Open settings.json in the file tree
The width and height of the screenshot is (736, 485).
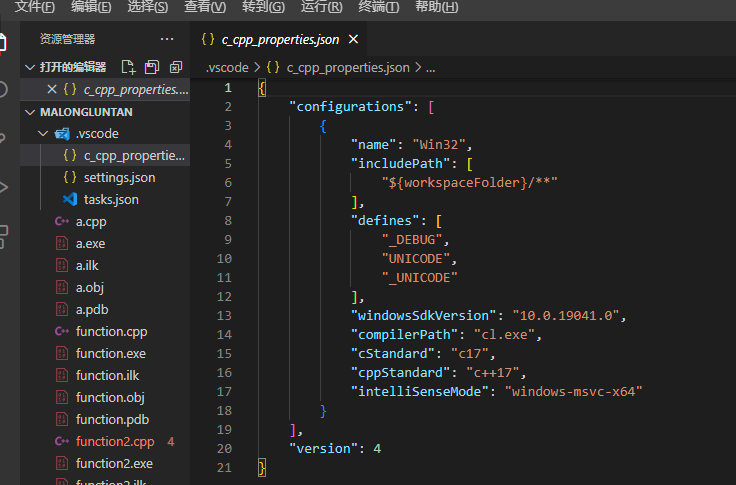[105, 177]
